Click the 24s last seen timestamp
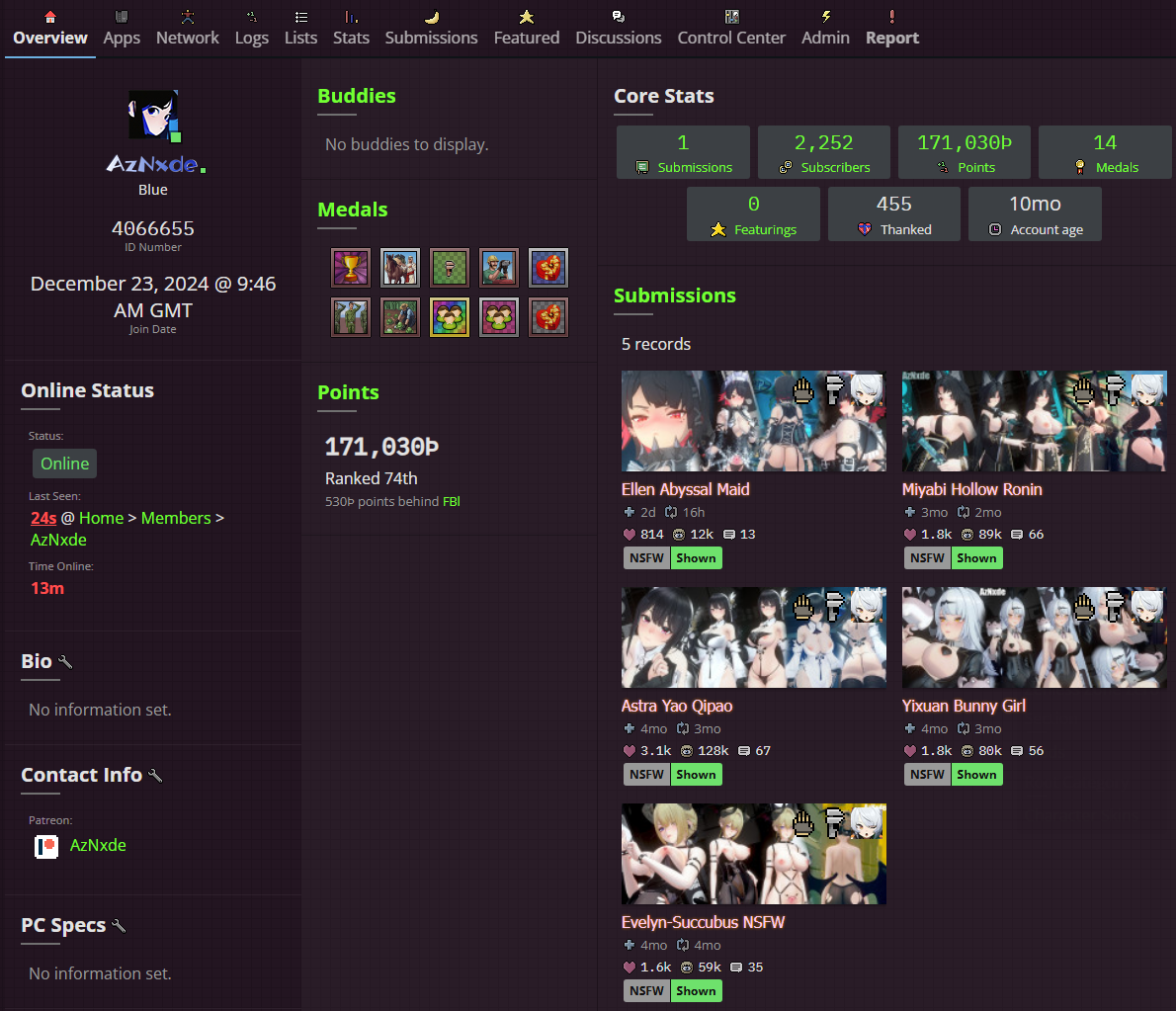 [x=43, y=518]
